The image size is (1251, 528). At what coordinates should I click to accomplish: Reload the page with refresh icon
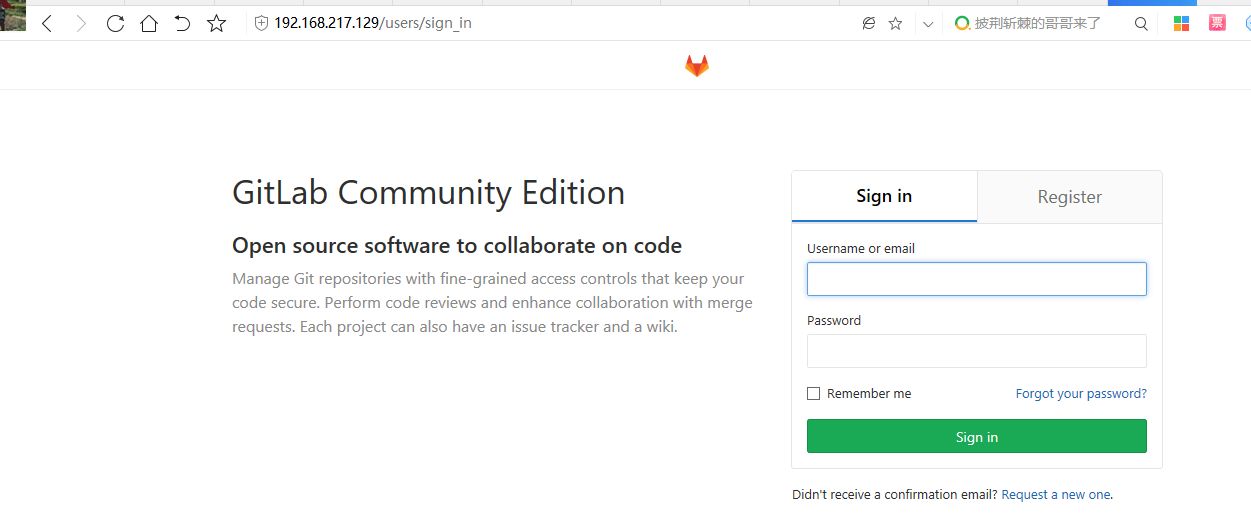(115, 23)
